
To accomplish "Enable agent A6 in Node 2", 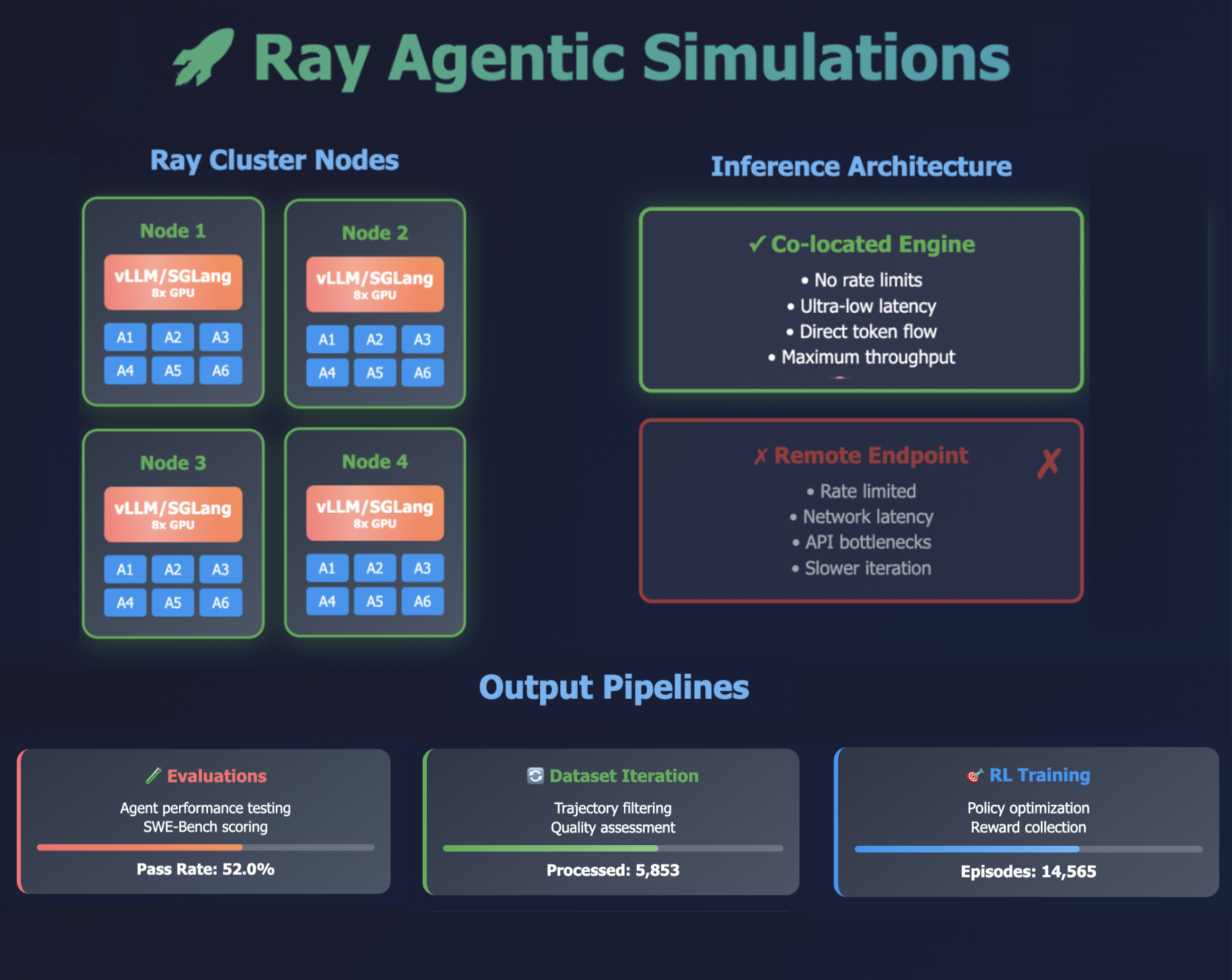I will point(422,373).
